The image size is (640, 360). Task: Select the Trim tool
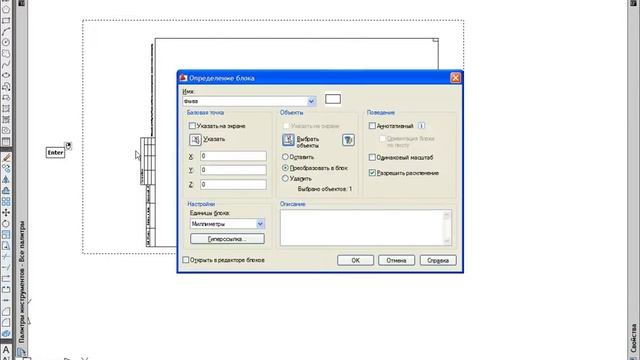click(6, 256)
